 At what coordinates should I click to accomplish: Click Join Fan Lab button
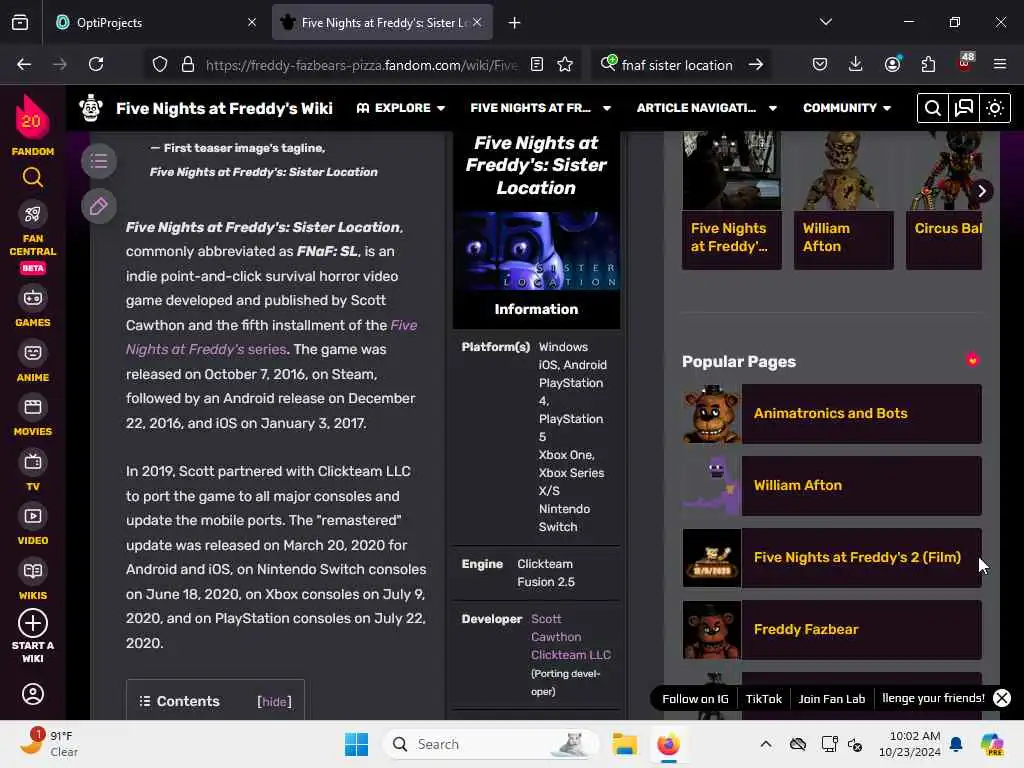tap(831, 699)
